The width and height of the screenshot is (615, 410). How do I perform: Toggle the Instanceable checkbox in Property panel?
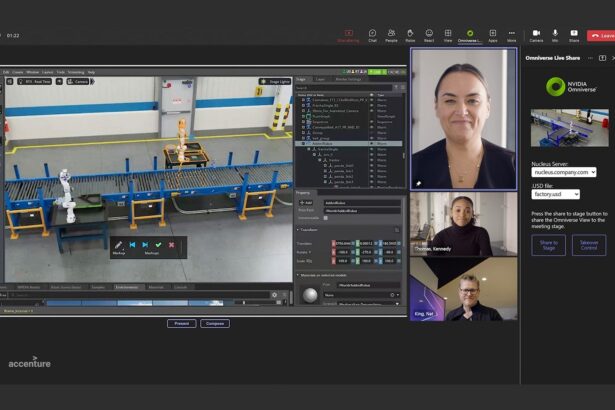tap(325, 218)
